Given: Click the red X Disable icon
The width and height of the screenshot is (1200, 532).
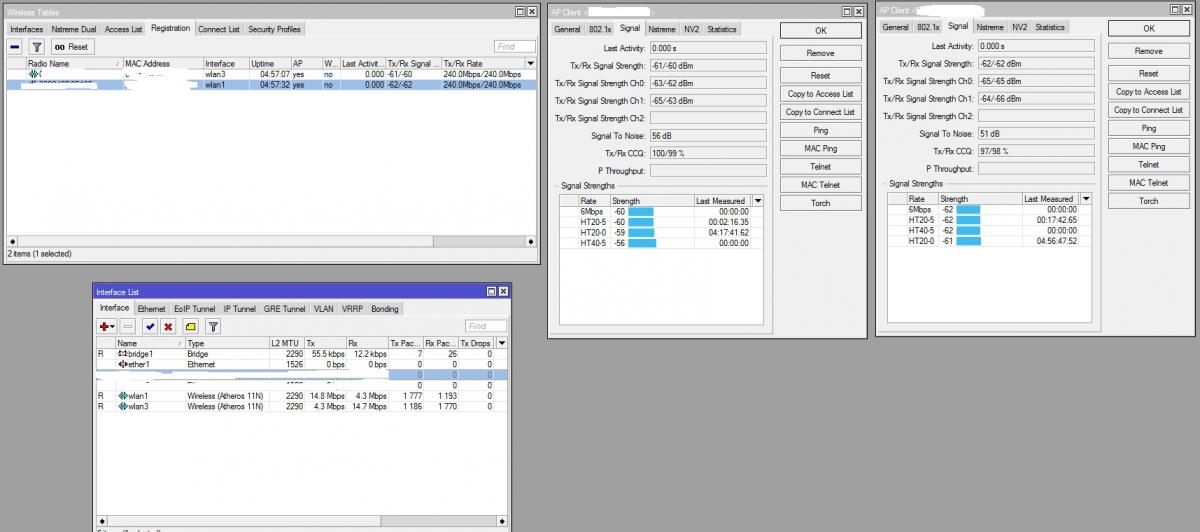Looking at the screenshot, I should 168,326.
